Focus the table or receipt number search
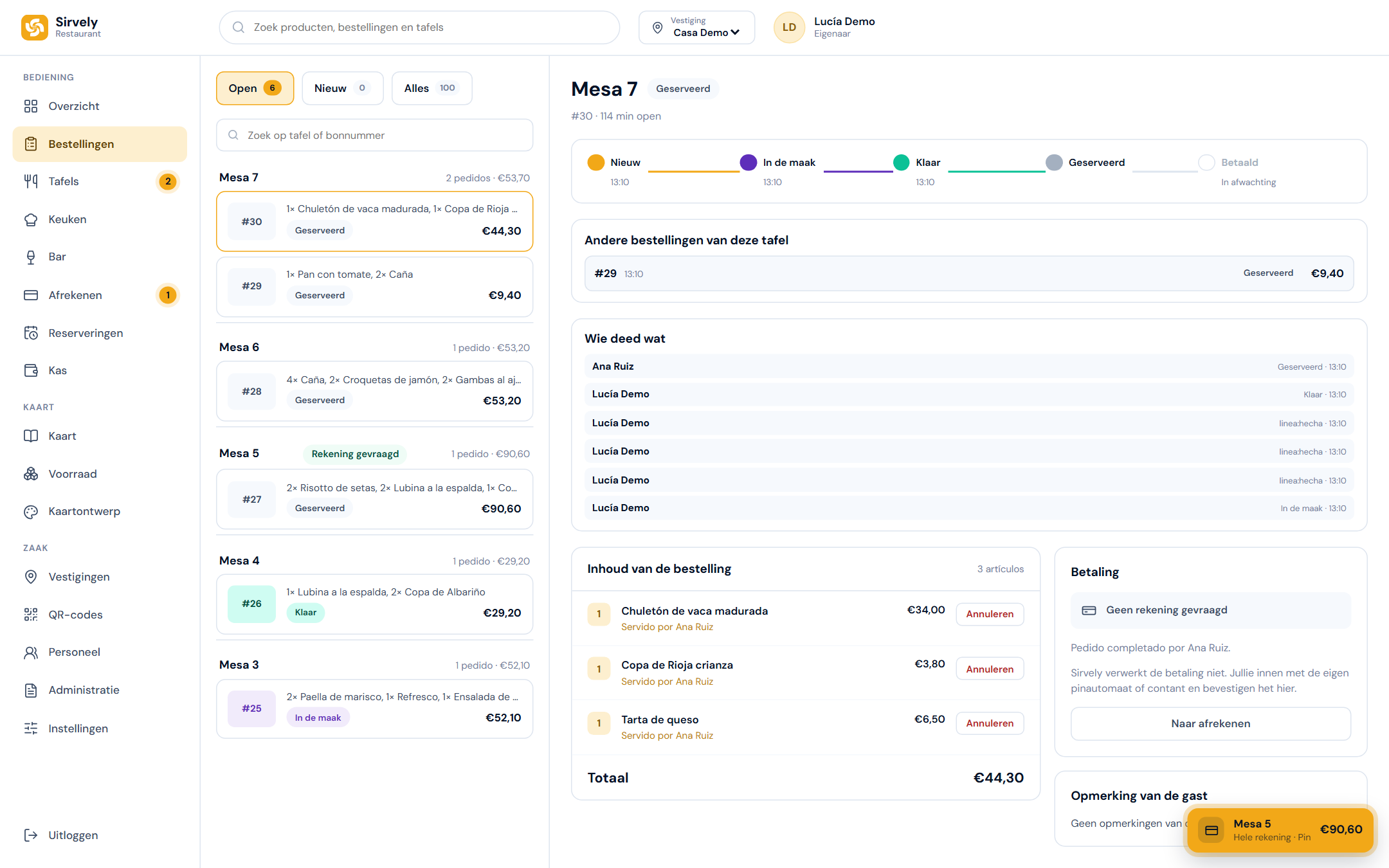The width and height of the screenshot is (1389, 868). (x=375, y=135)
